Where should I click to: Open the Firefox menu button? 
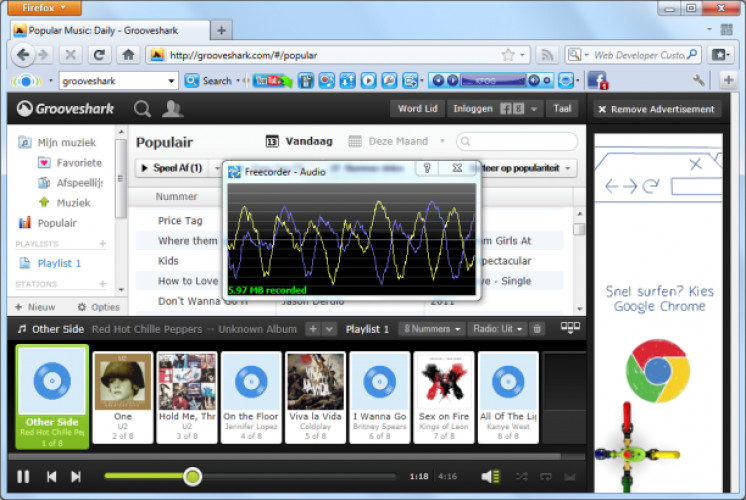pos(44,8)
